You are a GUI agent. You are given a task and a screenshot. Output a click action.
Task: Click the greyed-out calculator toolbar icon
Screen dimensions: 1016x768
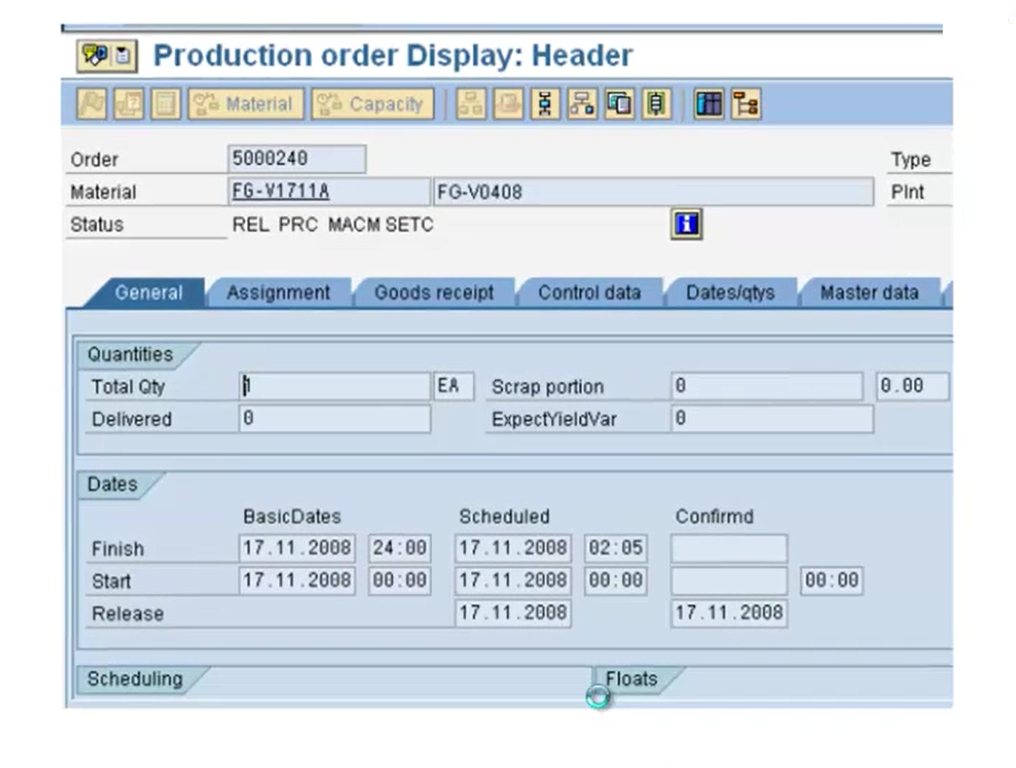166,104
